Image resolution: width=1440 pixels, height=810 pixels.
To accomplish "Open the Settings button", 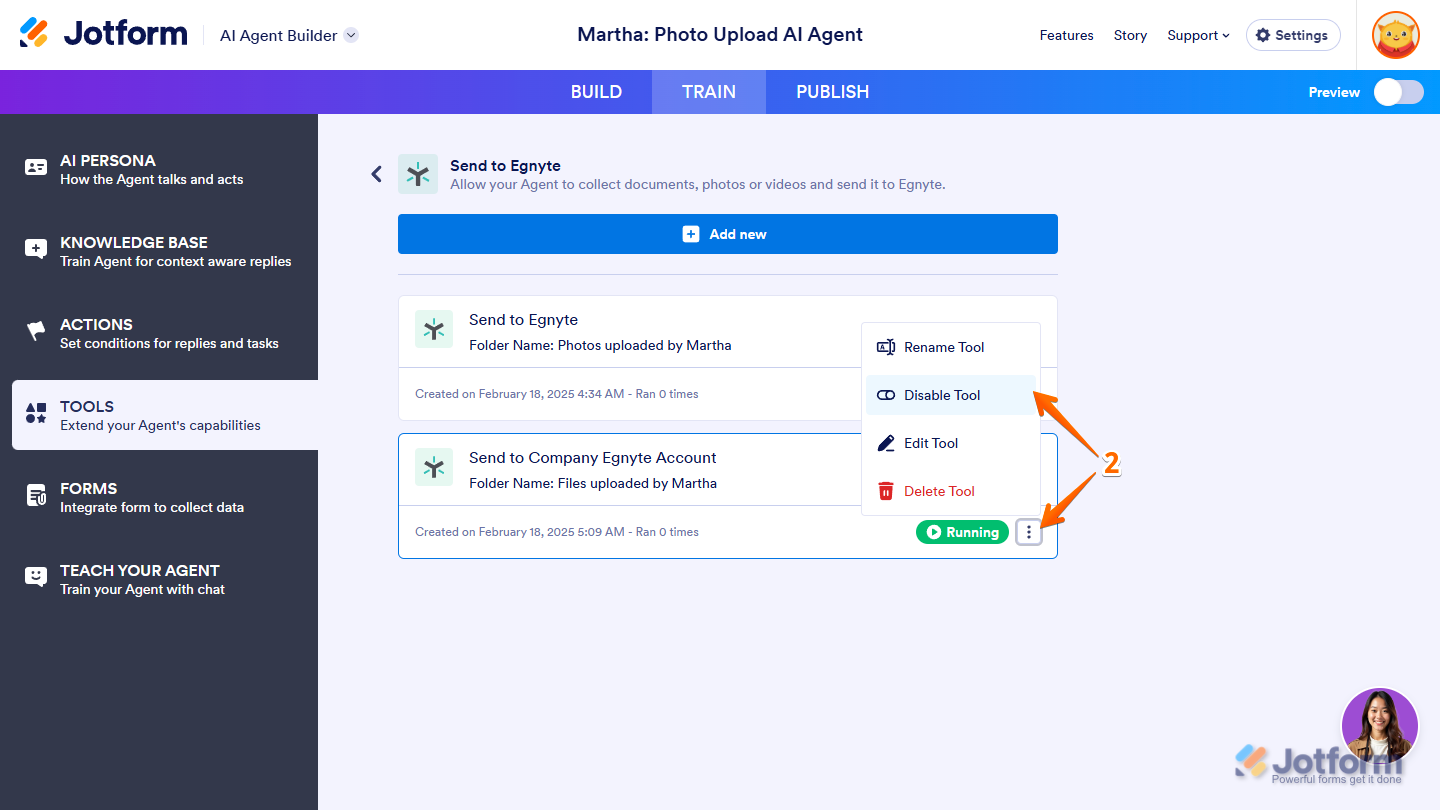I will tap(1292, 35).
